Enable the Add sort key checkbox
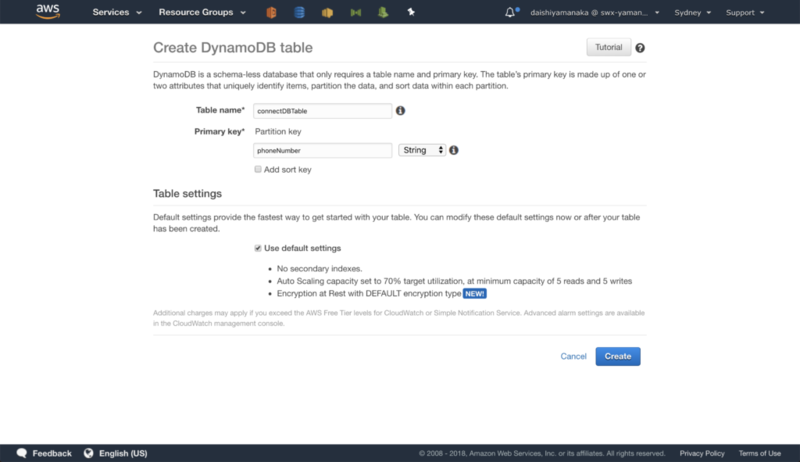The height and width of the screenshot is (462, 800). coord(258,169)
